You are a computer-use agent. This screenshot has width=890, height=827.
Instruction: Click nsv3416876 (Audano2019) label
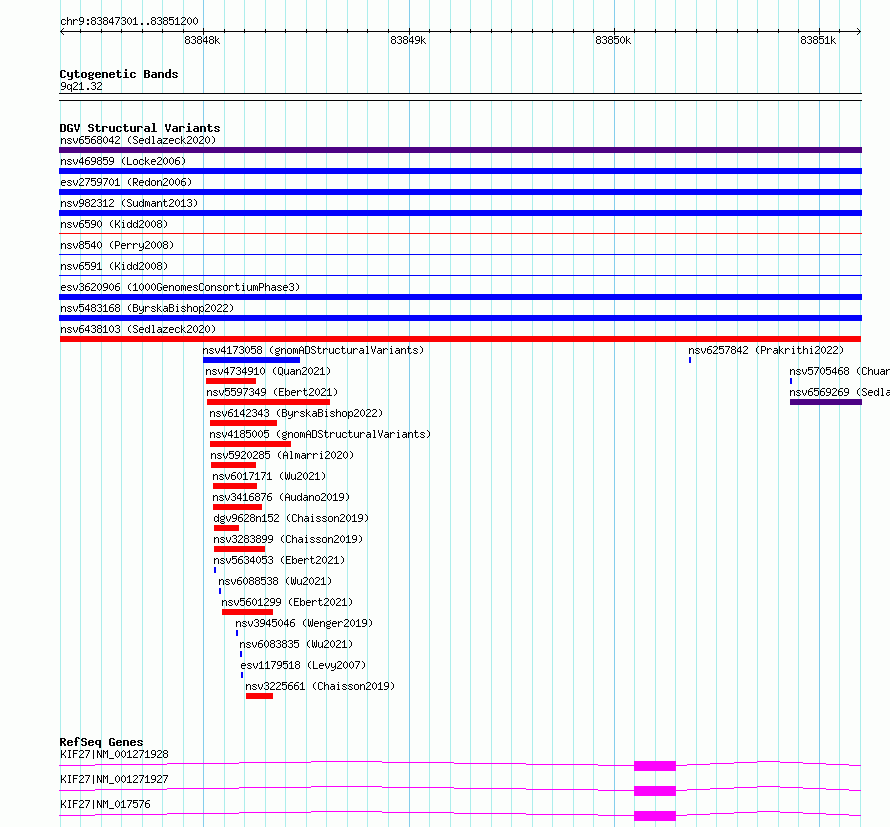click(281, 497)
